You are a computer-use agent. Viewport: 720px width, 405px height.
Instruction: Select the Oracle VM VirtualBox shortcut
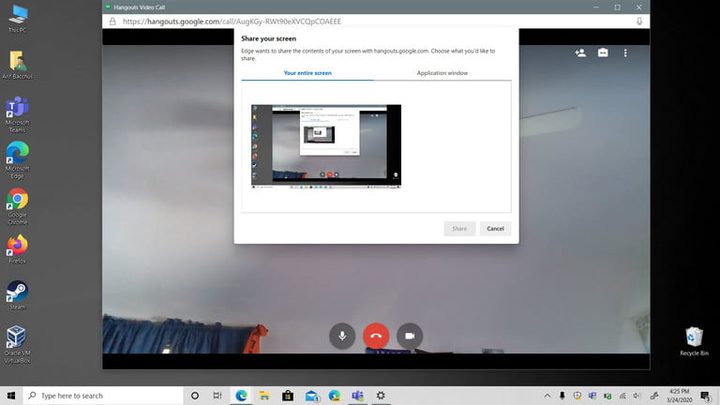tap(17, 344)
